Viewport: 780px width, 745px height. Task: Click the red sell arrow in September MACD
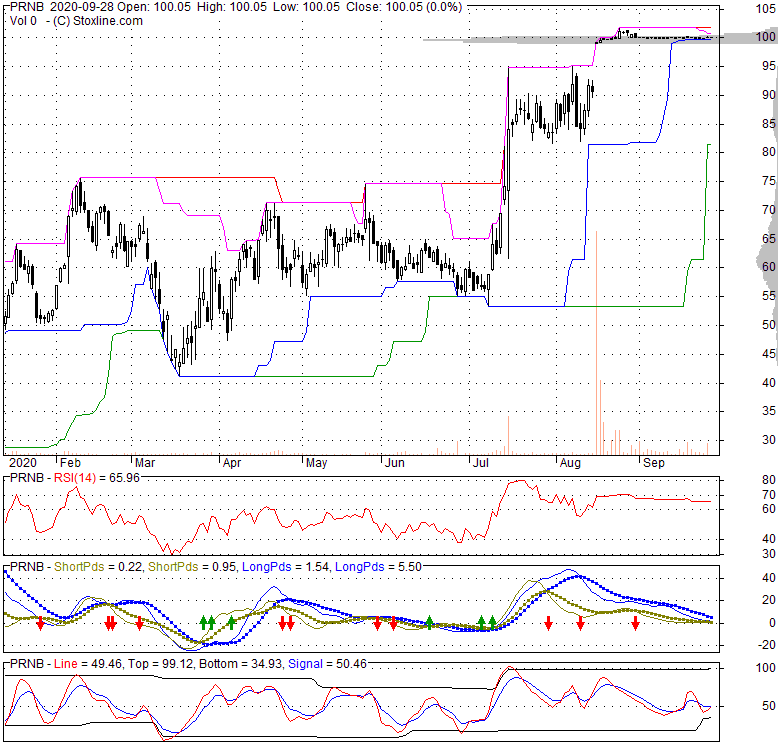pos(635,623)
